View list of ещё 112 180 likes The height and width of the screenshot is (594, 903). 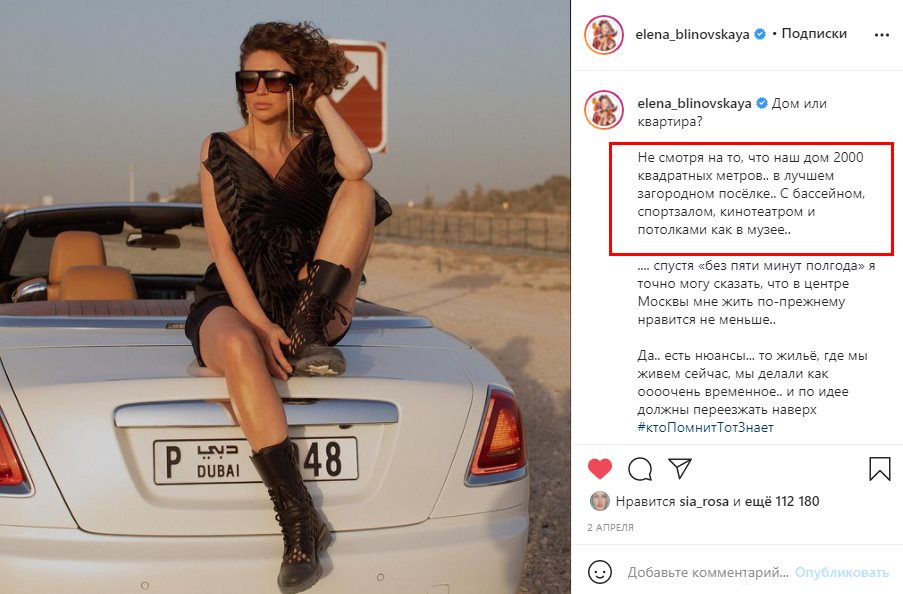782,501
